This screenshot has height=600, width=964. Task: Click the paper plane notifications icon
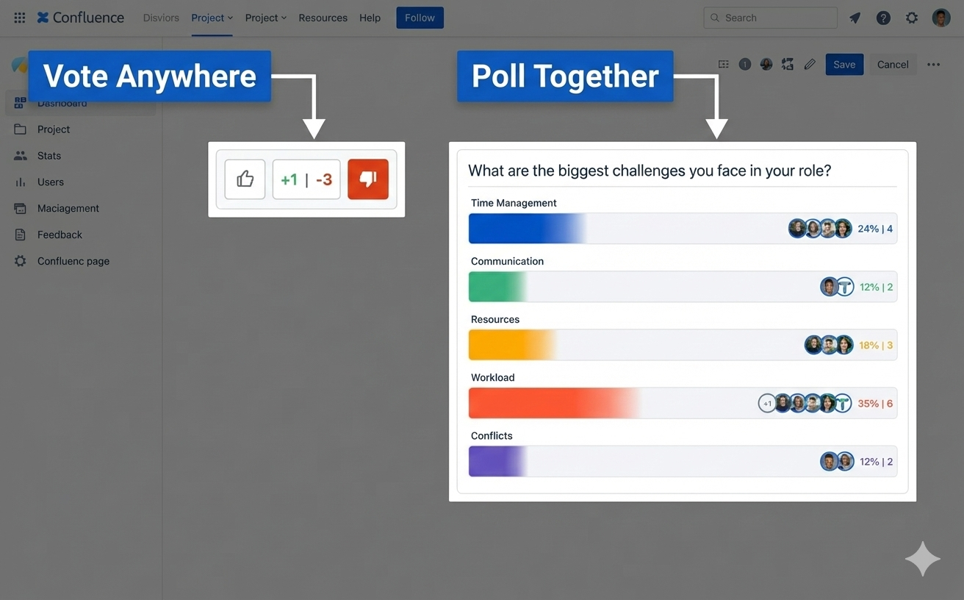click(855, 18)
